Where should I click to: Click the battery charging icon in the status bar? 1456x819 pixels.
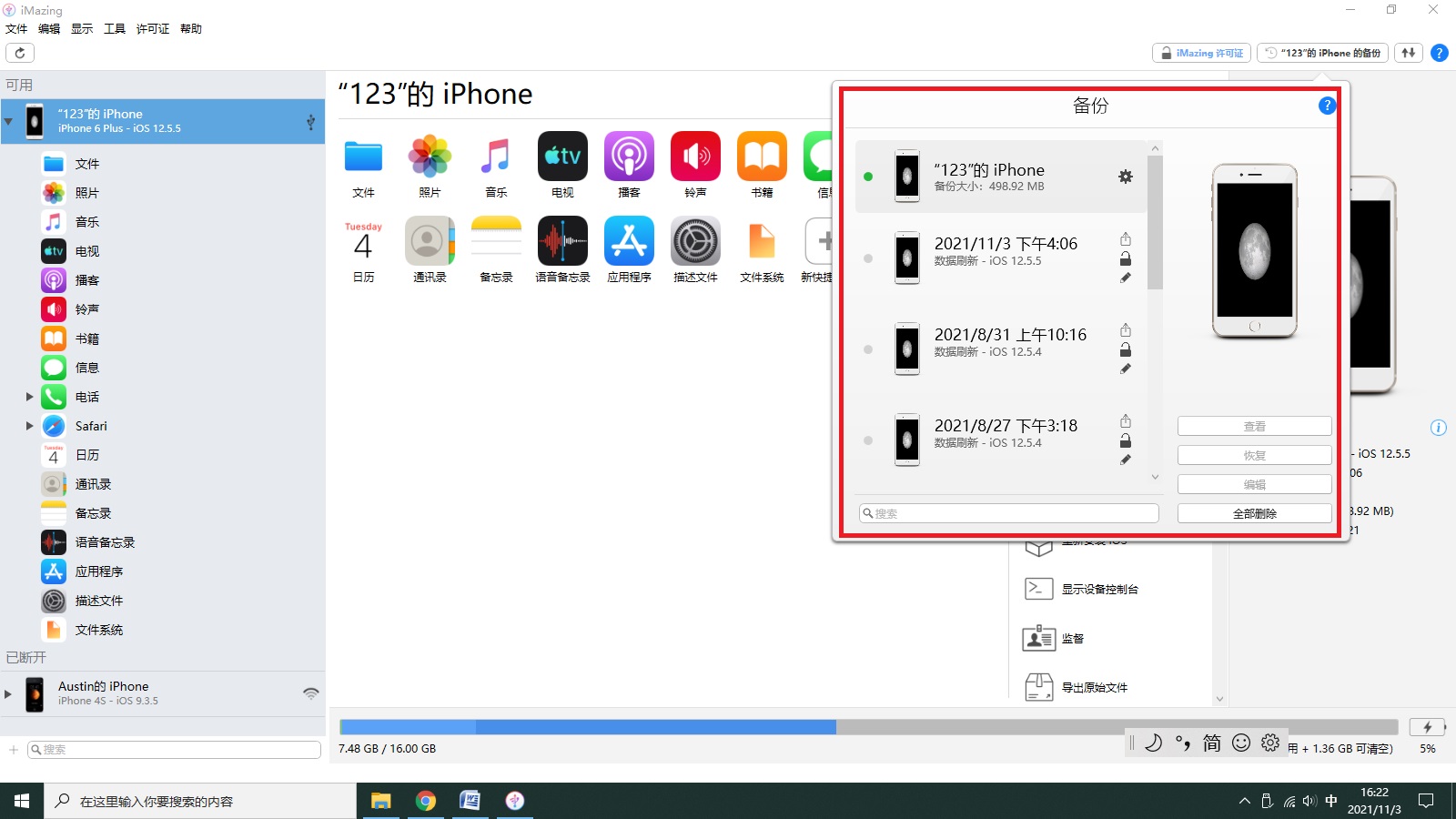click(x=1427, y=727)
